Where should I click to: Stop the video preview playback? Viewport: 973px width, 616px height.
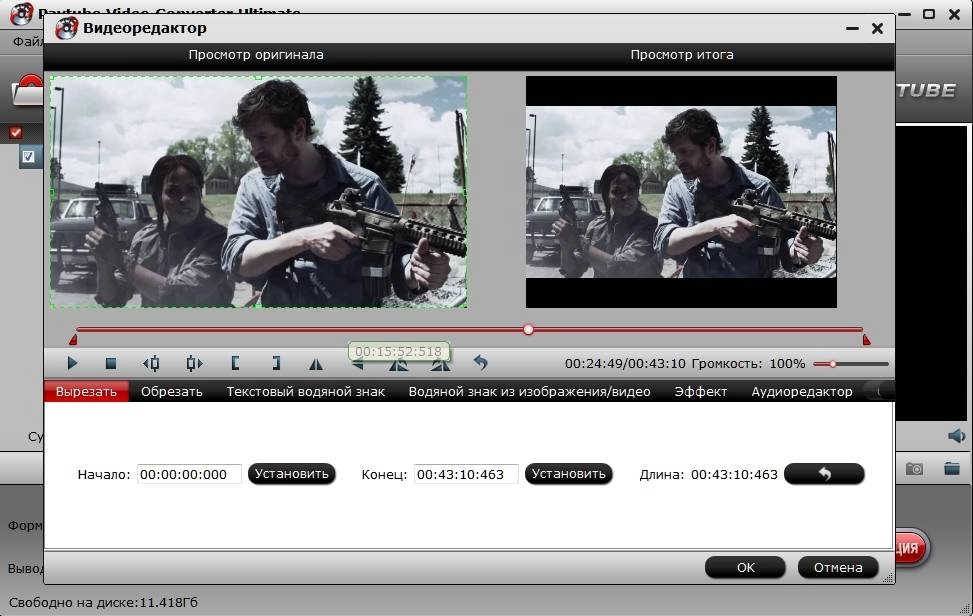pos(111,364)
